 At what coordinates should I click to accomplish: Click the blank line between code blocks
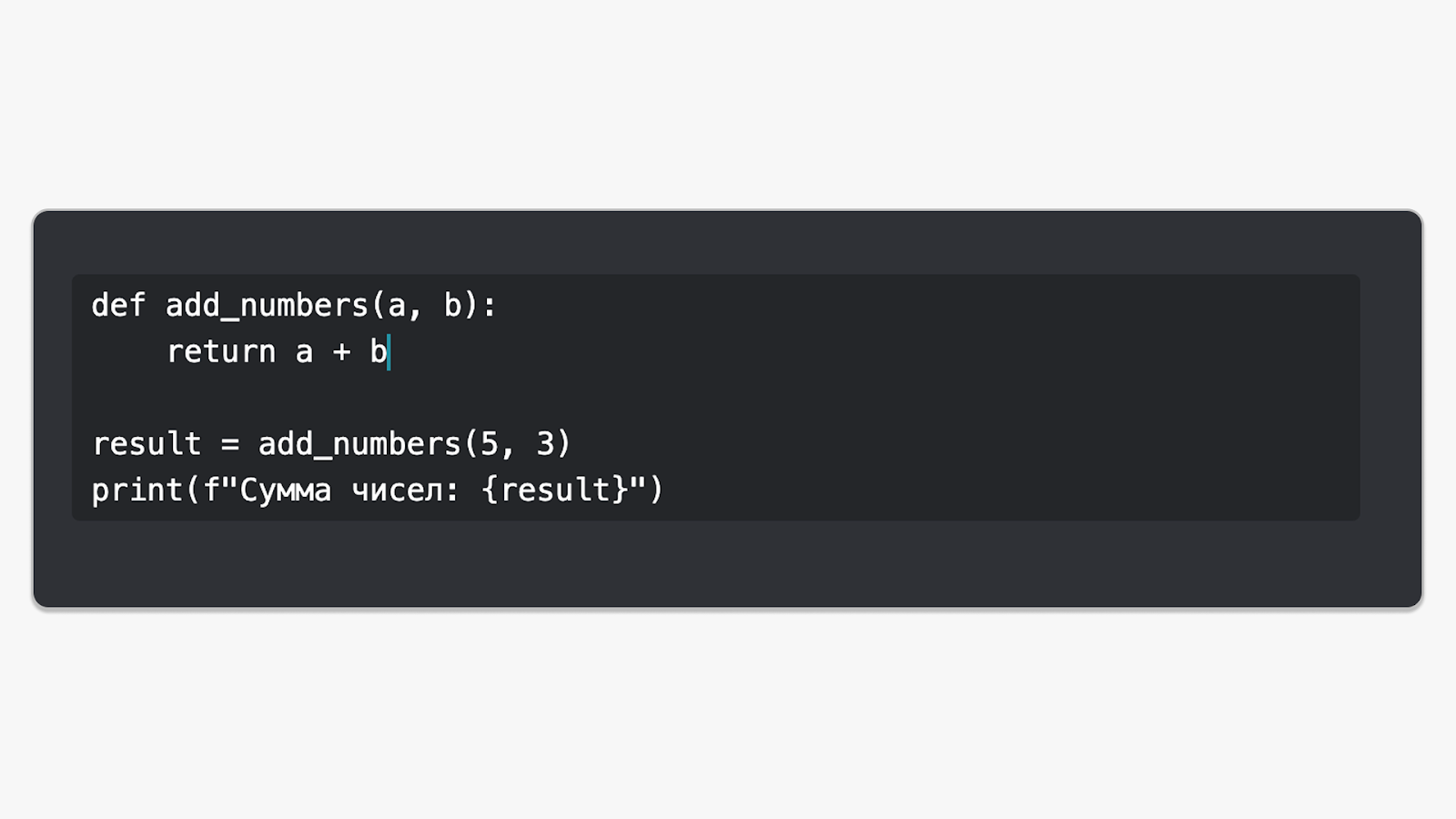[x=715, y=398]
